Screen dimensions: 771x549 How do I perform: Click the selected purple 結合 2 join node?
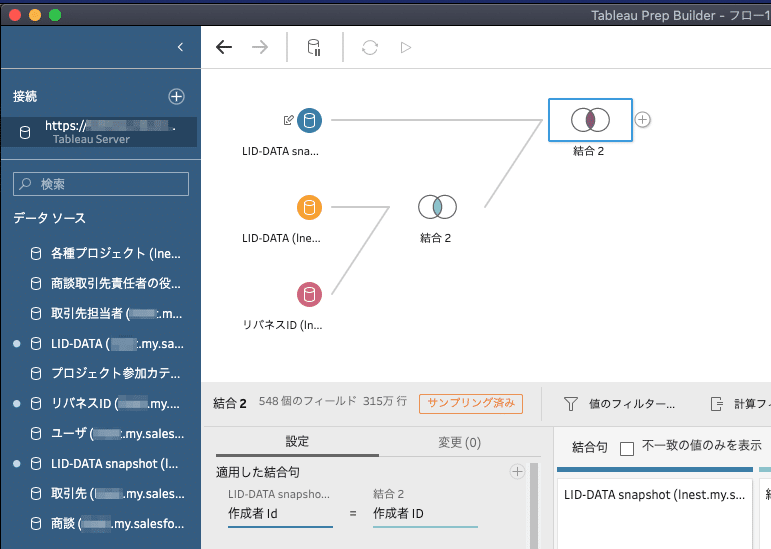click(590, 120)
